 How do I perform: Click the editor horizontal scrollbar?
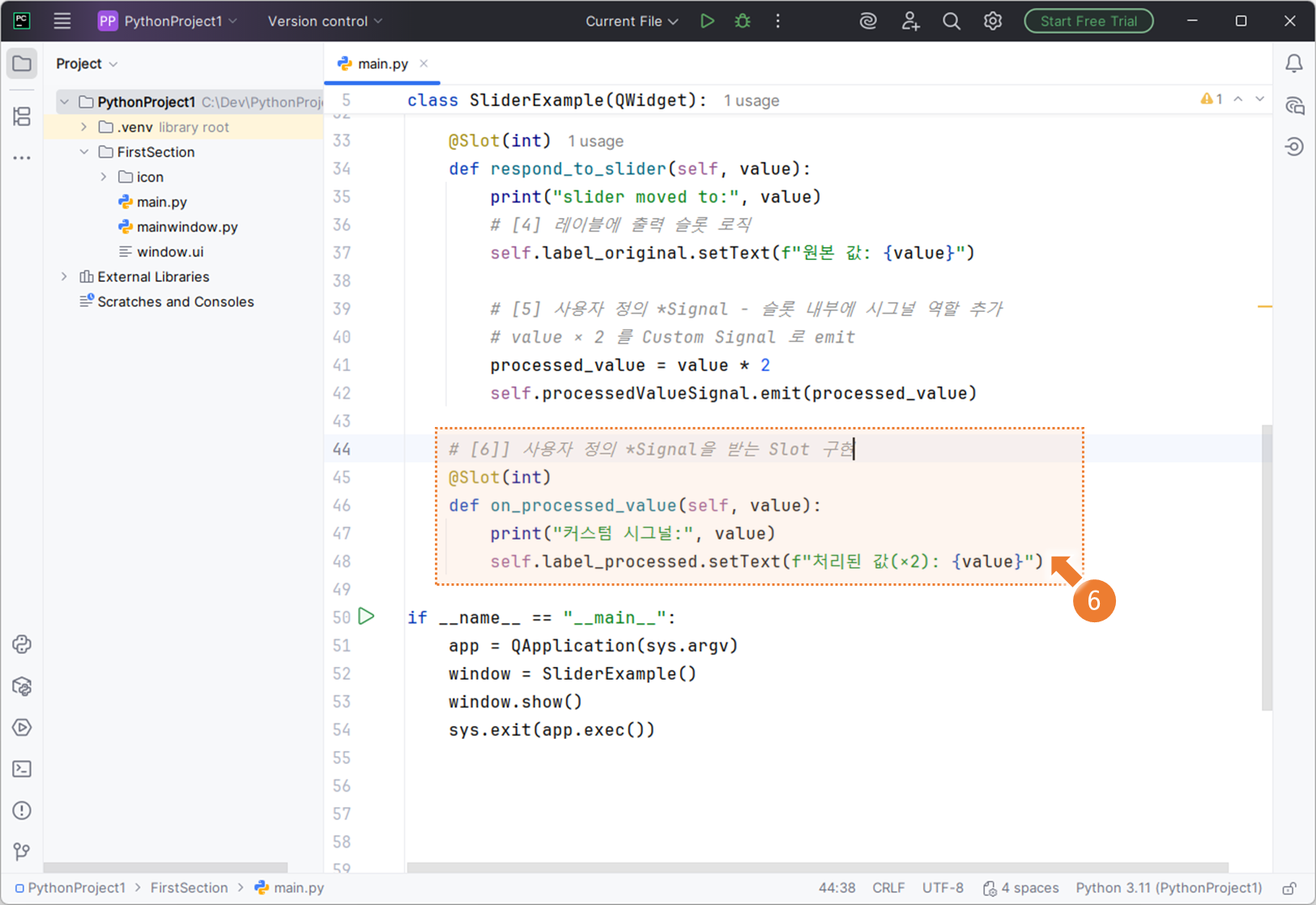tap(818, 867)
